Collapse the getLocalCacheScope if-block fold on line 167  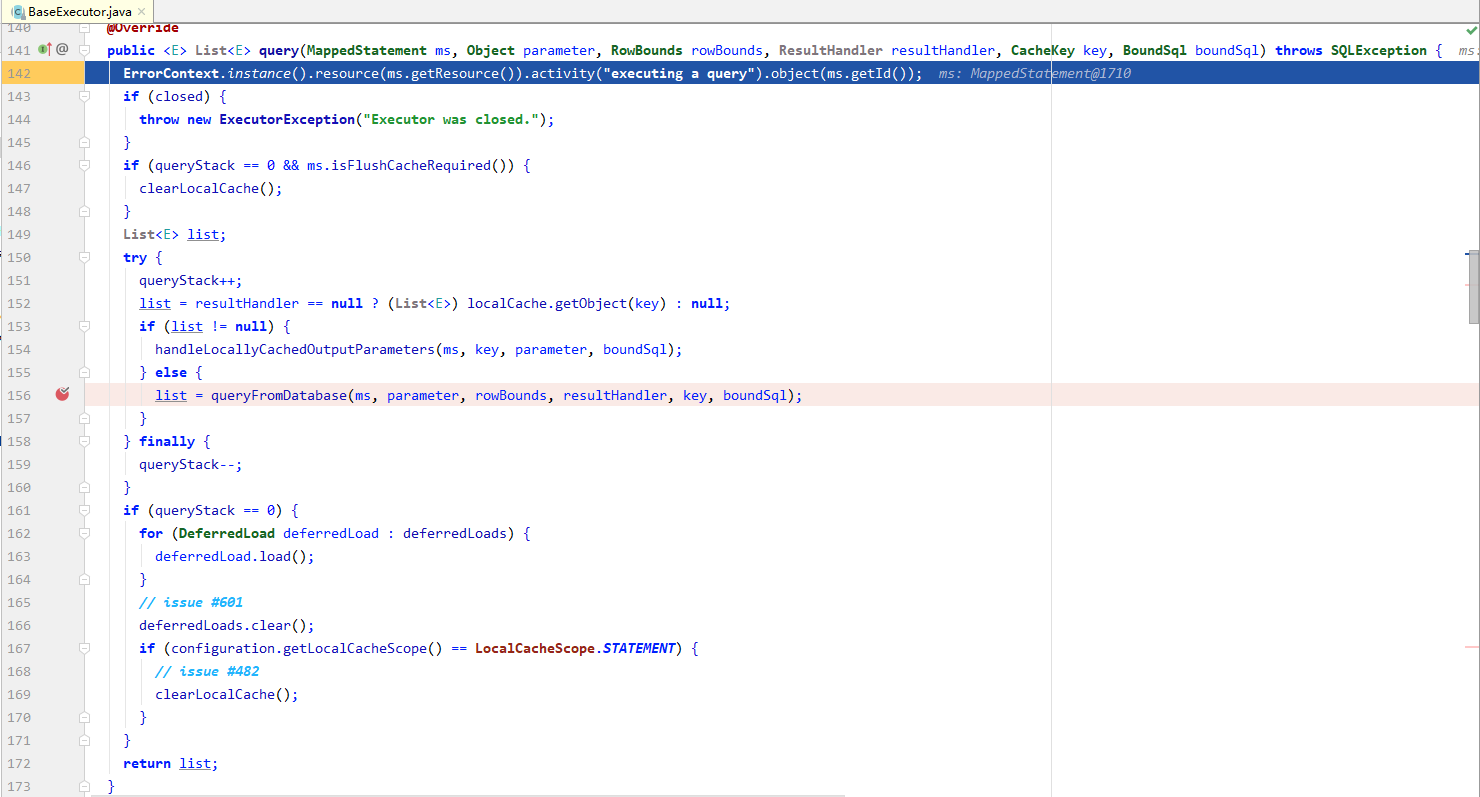pyautogui.click(x=84, y=648)
